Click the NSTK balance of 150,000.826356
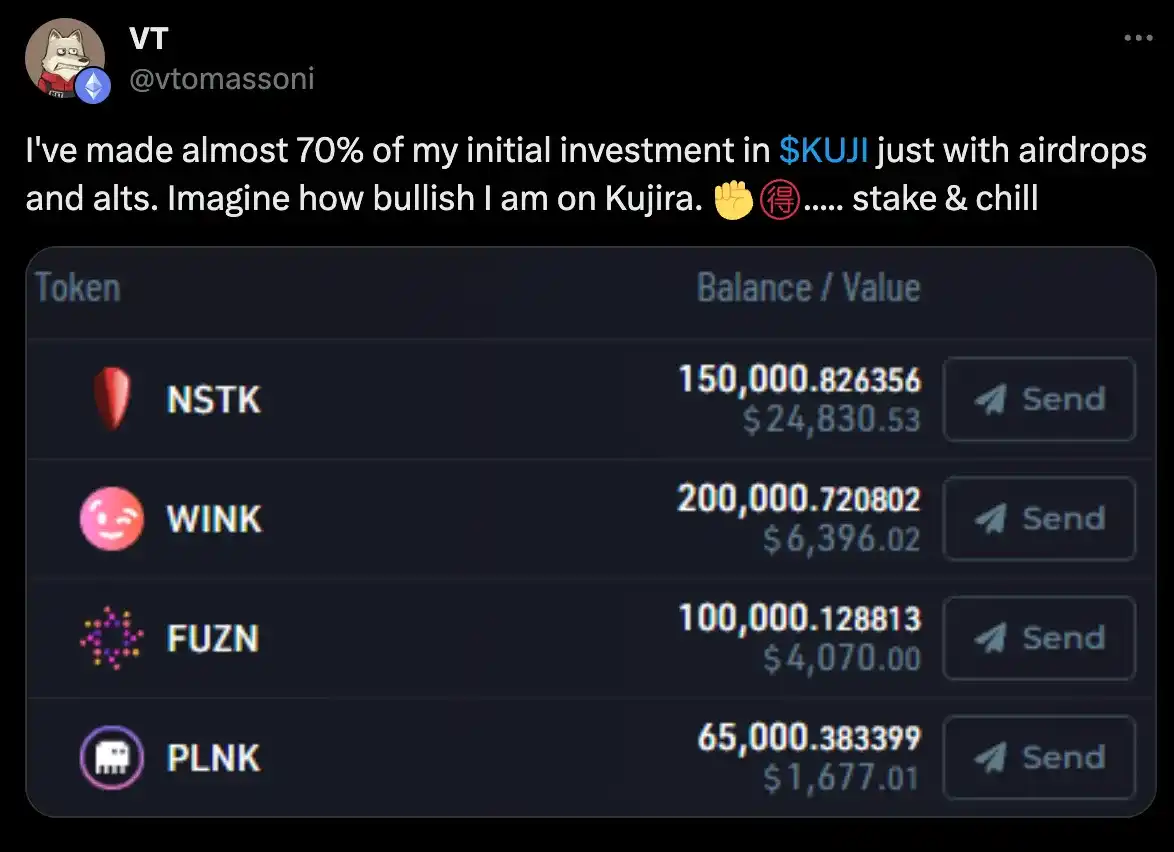Viewport: 1174px width, 852px height. coord(799,380)
